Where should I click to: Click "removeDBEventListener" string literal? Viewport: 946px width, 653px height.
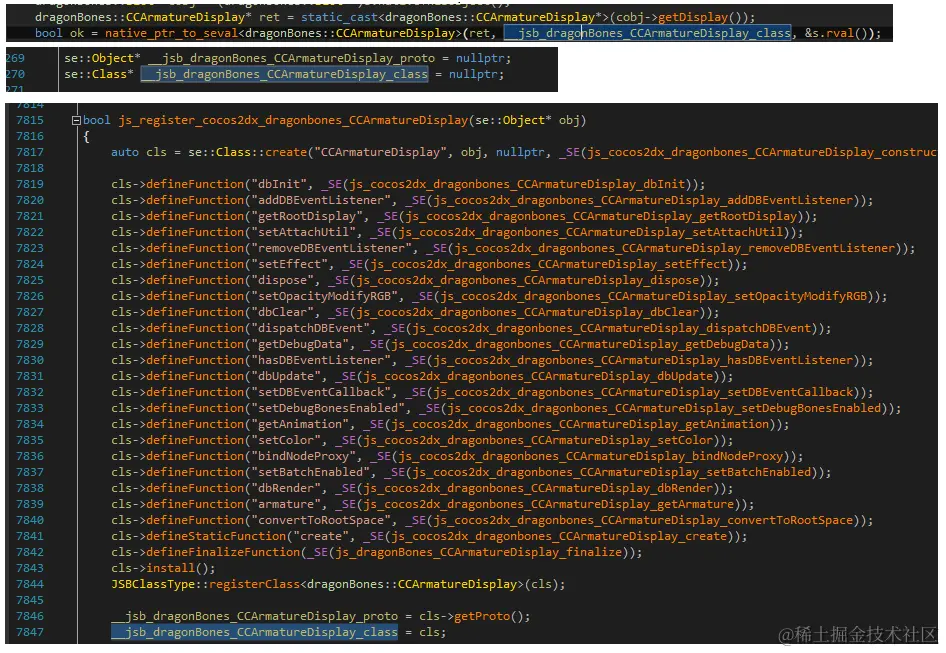331,248
